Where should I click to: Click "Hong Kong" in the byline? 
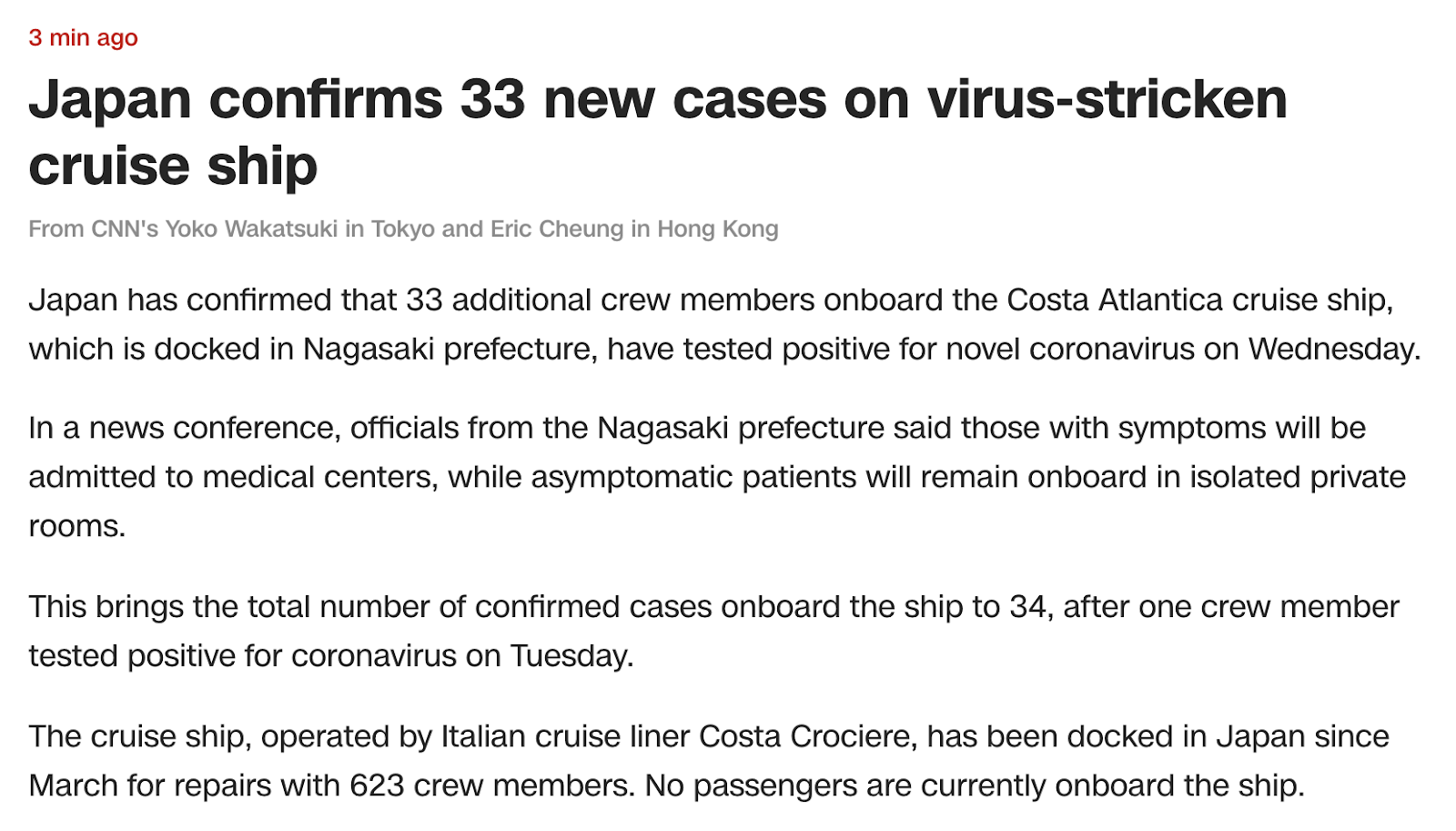717,228
